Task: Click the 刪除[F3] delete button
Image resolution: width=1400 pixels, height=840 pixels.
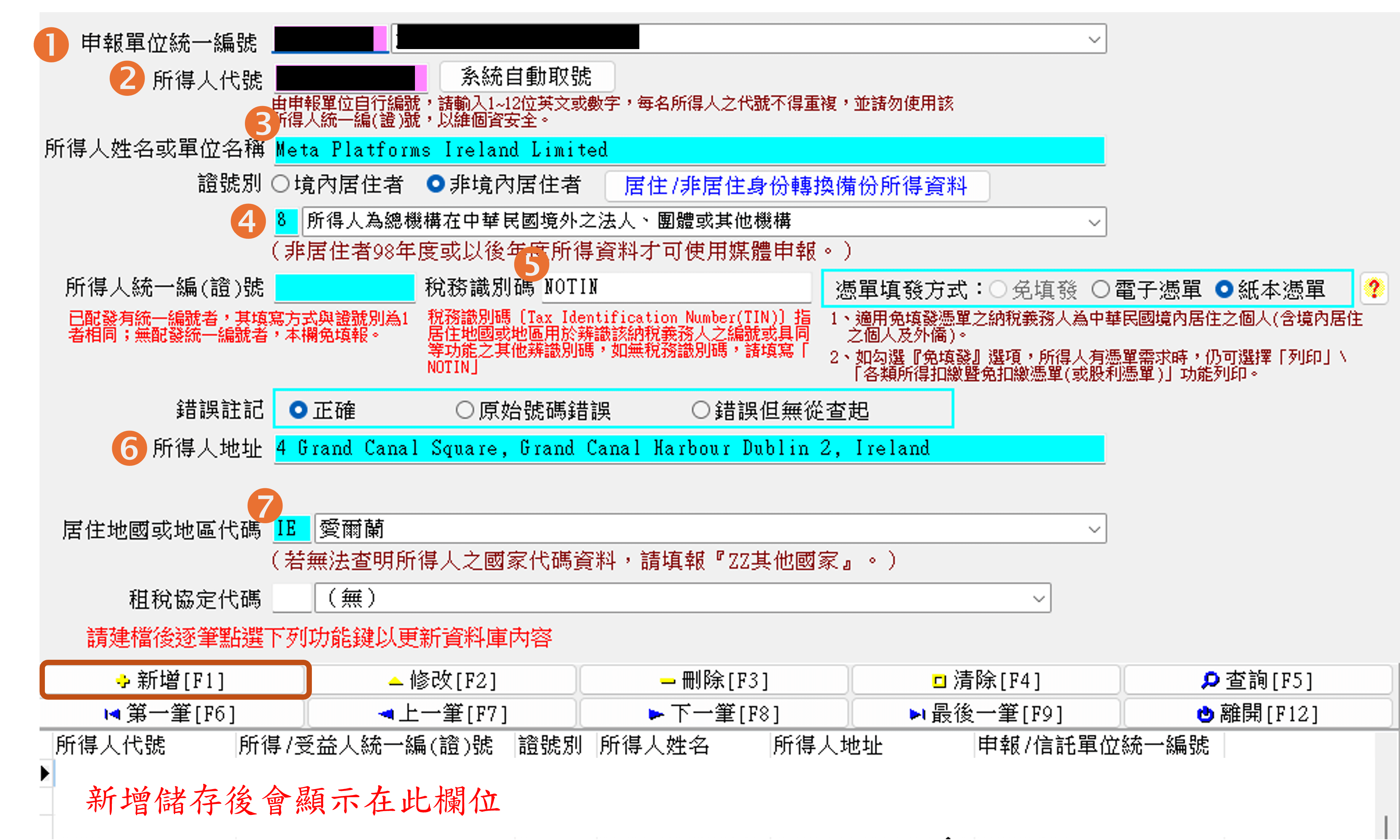Action: coord(714,680)
